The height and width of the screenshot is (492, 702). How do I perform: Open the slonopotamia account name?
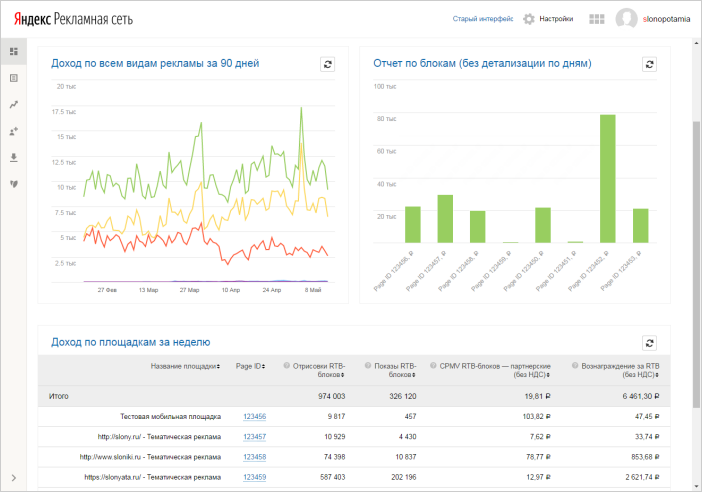[666, 19]
